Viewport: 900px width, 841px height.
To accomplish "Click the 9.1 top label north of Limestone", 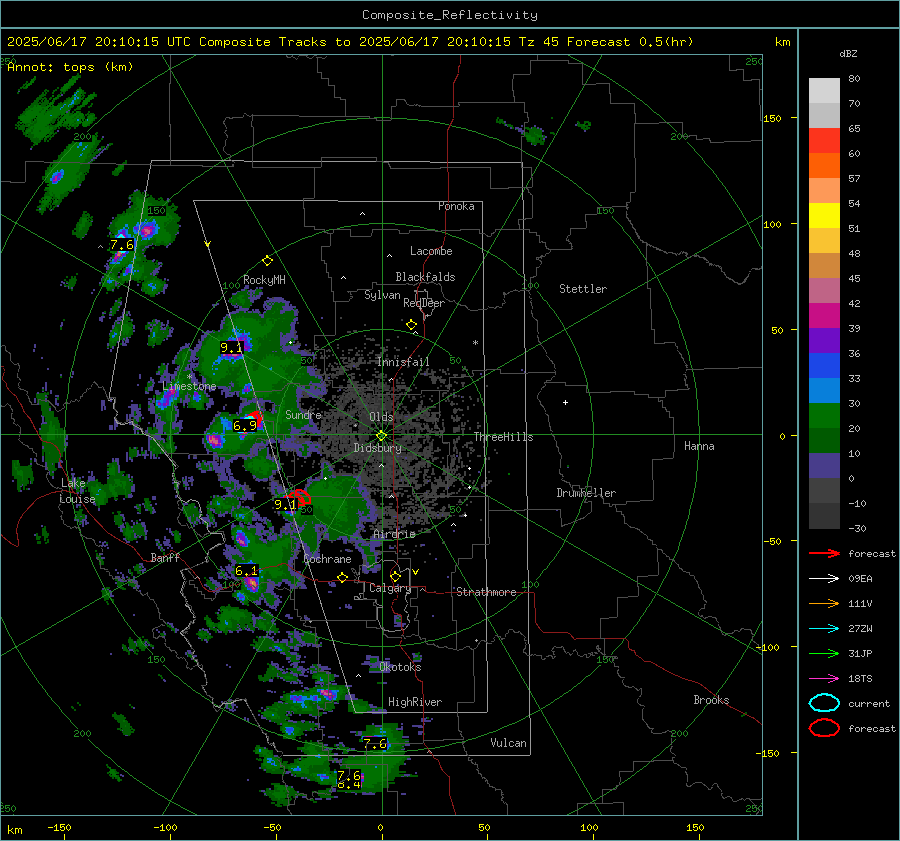I will tap(231, 347).
